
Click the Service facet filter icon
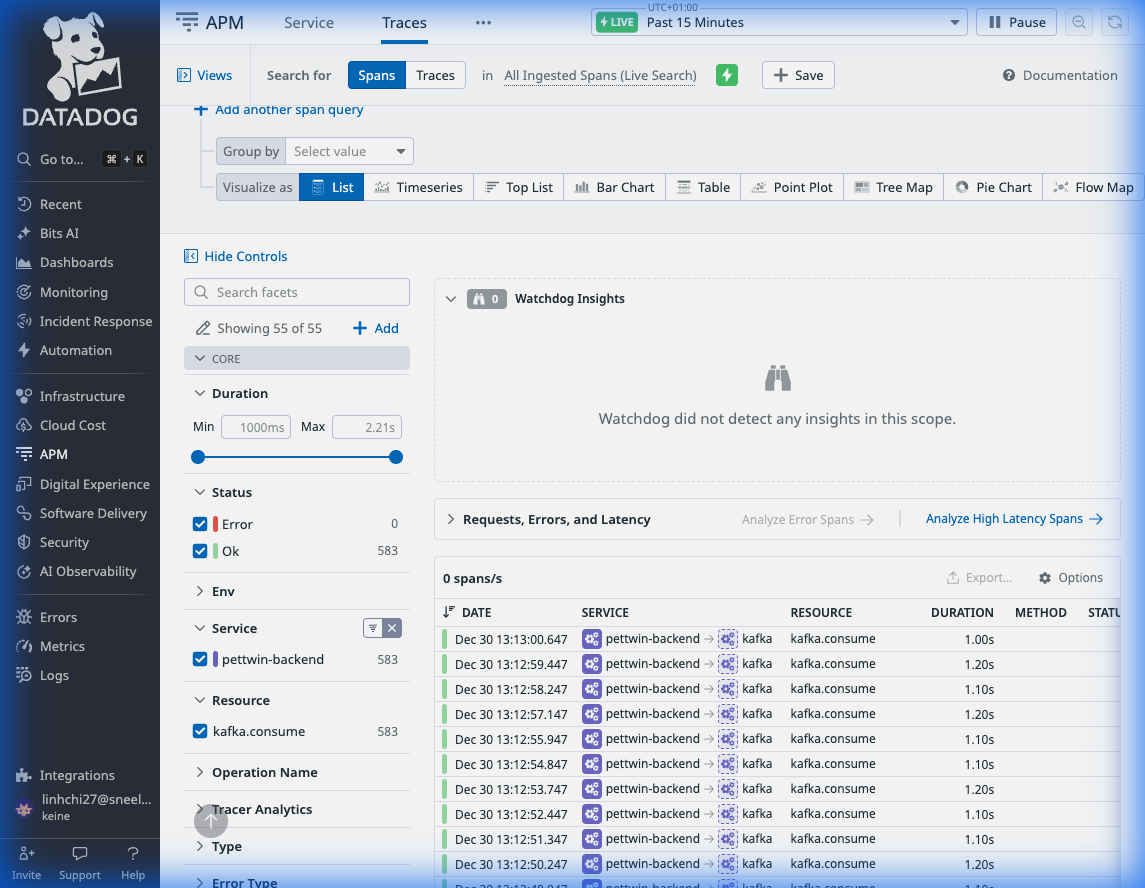pyautogui.click(x=373, y=628)
